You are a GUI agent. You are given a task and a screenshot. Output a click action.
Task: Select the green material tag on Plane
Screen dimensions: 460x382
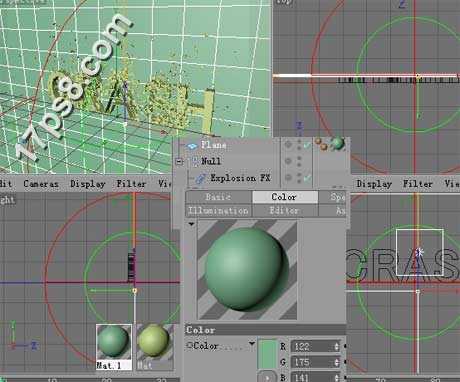(x=339, y=144)
